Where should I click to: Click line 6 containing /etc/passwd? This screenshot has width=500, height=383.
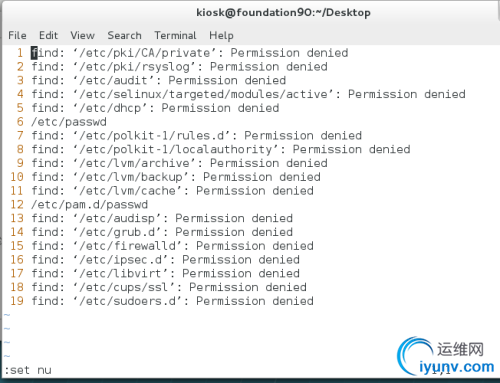pos(69,122)
